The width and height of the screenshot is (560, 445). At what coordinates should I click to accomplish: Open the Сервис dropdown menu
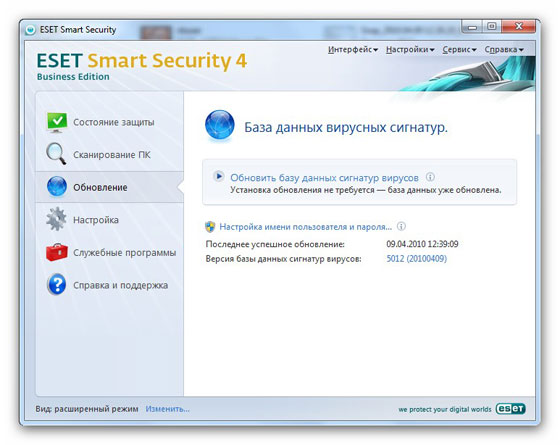coord(459,50)
